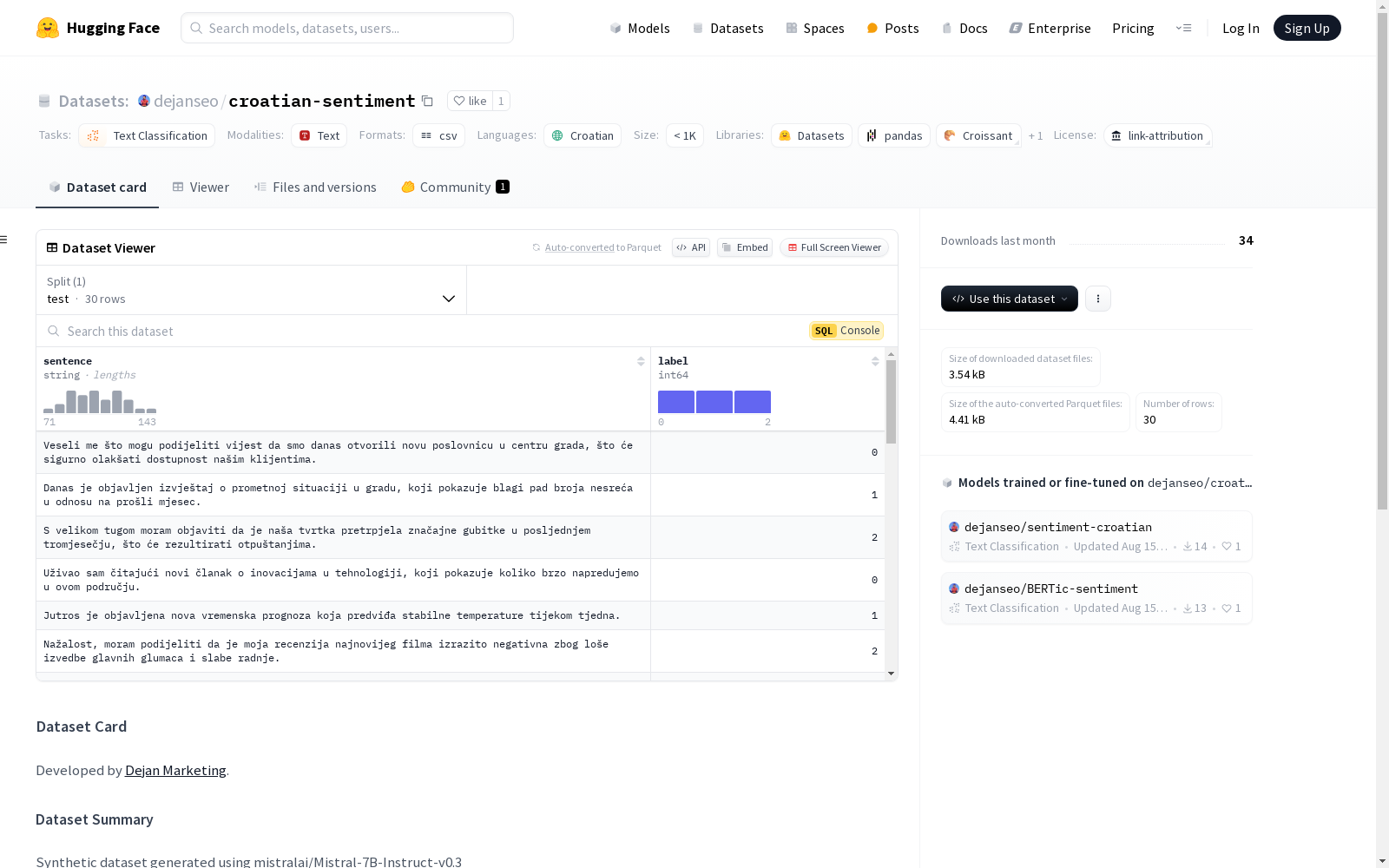
Task: Click the Hugging Face logo icon
Action: [x=48, y=28]
